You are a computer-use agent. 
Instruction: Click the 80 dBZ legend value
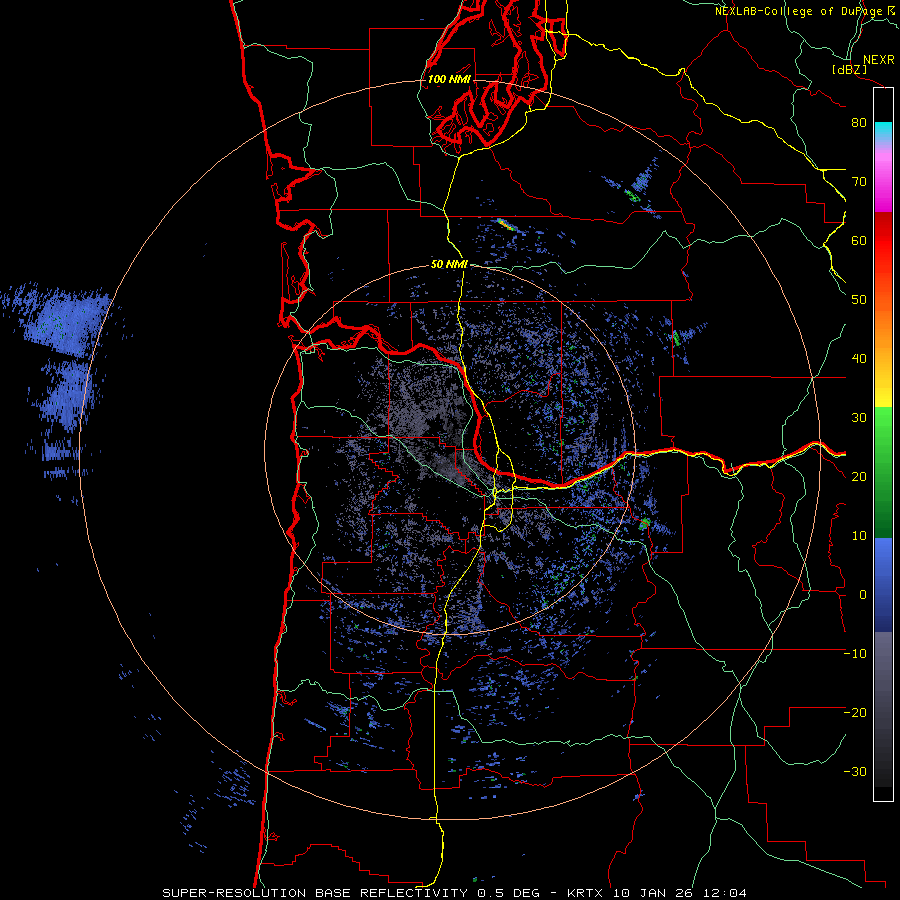(x=859, y=123)
